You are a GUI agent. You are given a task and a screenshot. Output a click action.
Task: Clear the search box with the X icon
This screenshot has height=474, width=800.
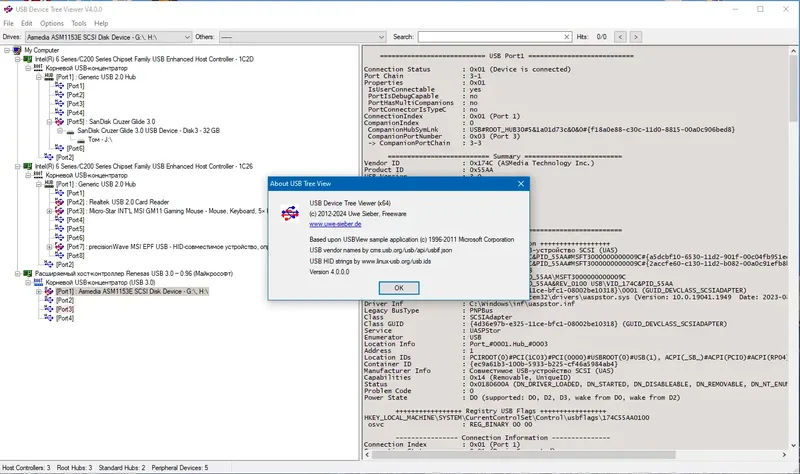click(566, 37)
